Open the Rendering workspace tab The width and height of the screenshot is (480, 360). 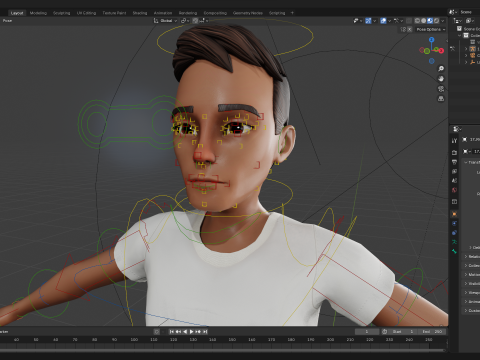188,13
